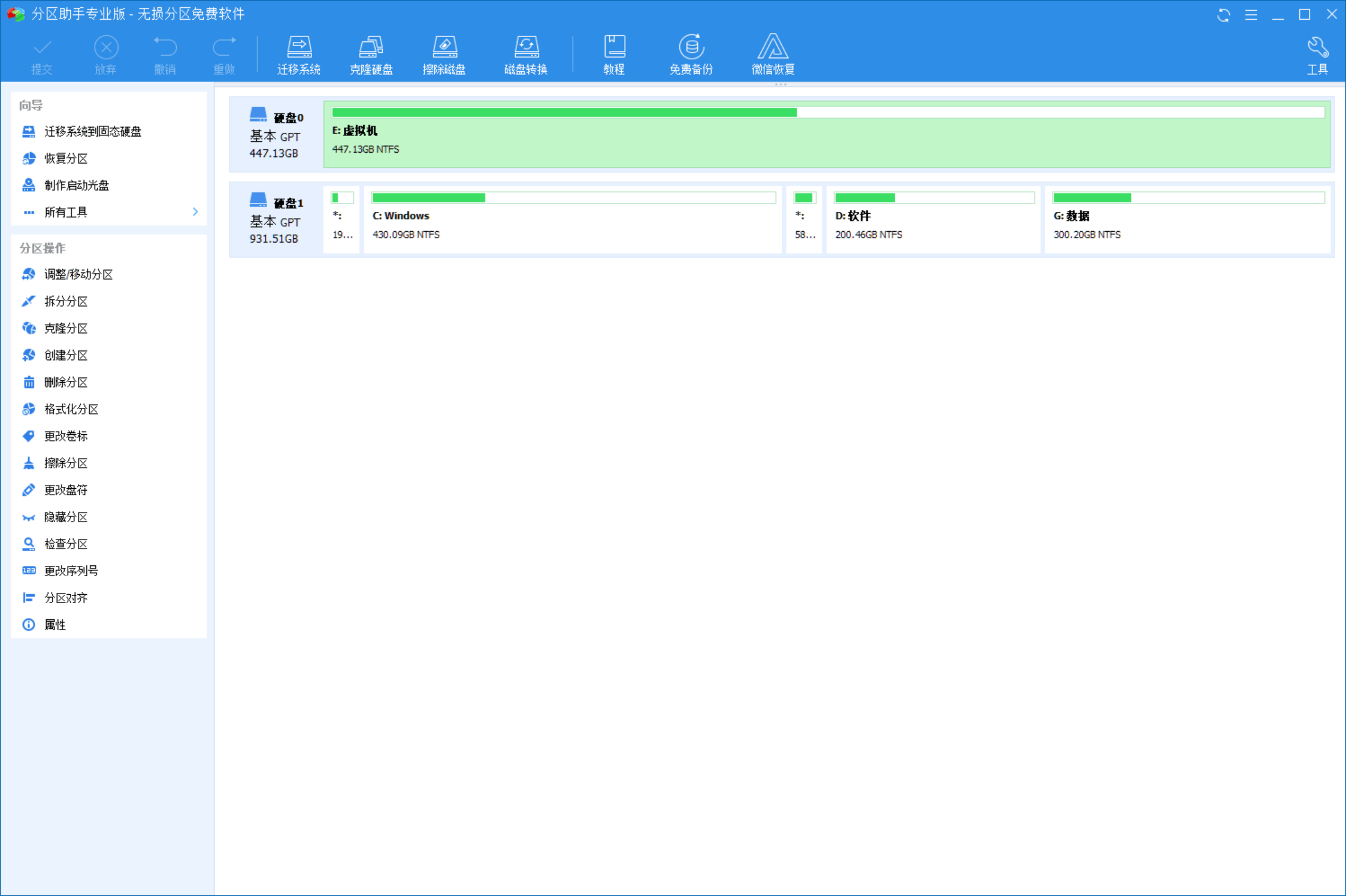Open the 磁盘转换 tool
This screenshot has height=896, width=1346.
click(x=525, y=55)
